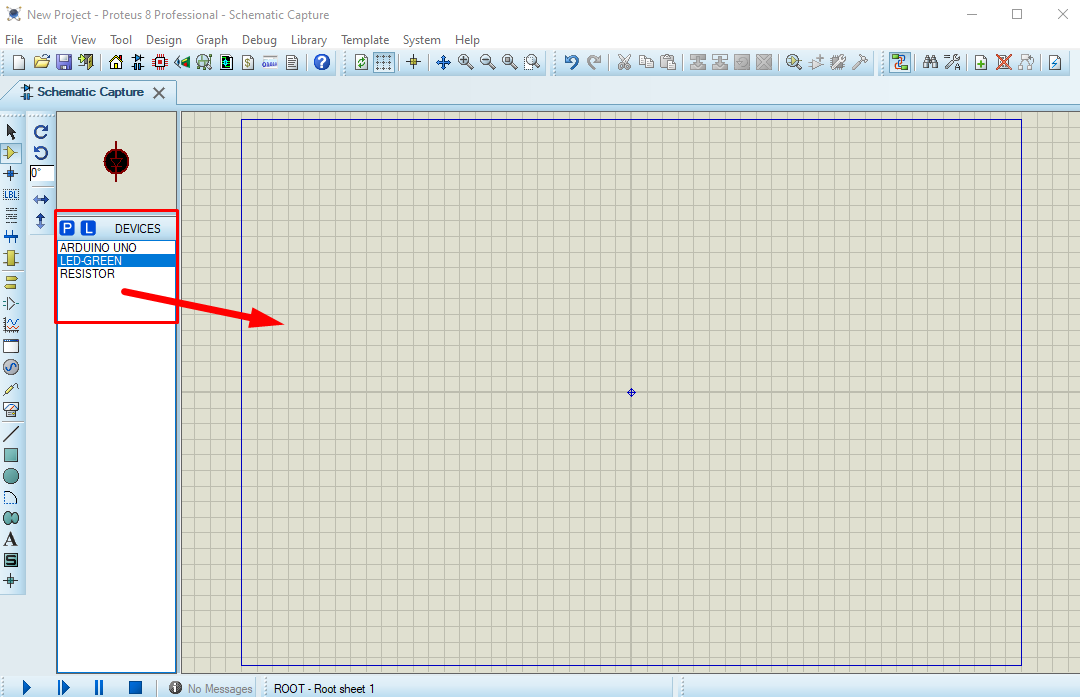Open Help with question mark icon
Image resolution: width=1080 pixels, height=697 pixels.
(x=322, y=63)
